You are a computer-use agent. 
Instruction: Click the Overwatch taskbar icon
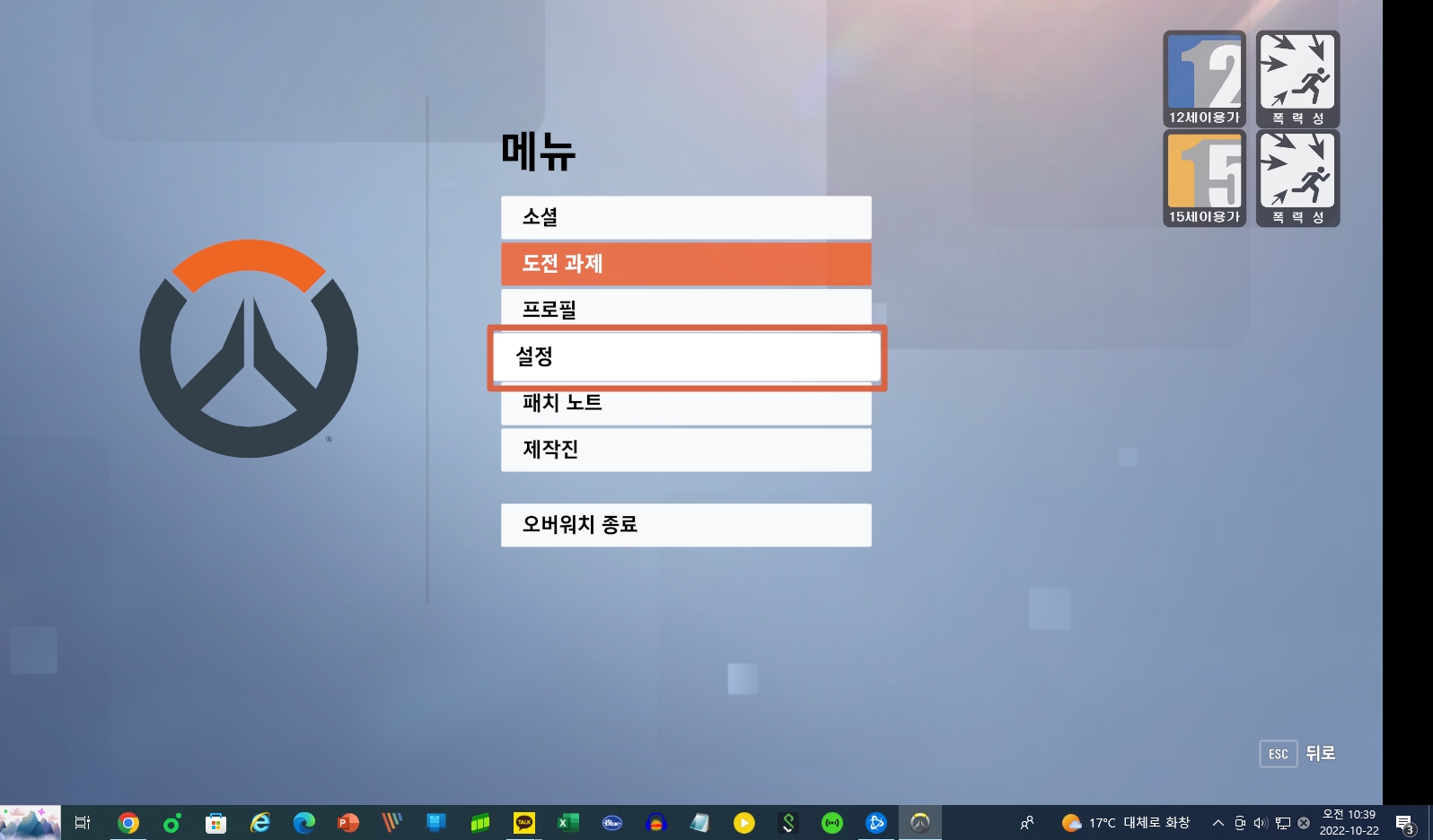(x=920, y=823)
